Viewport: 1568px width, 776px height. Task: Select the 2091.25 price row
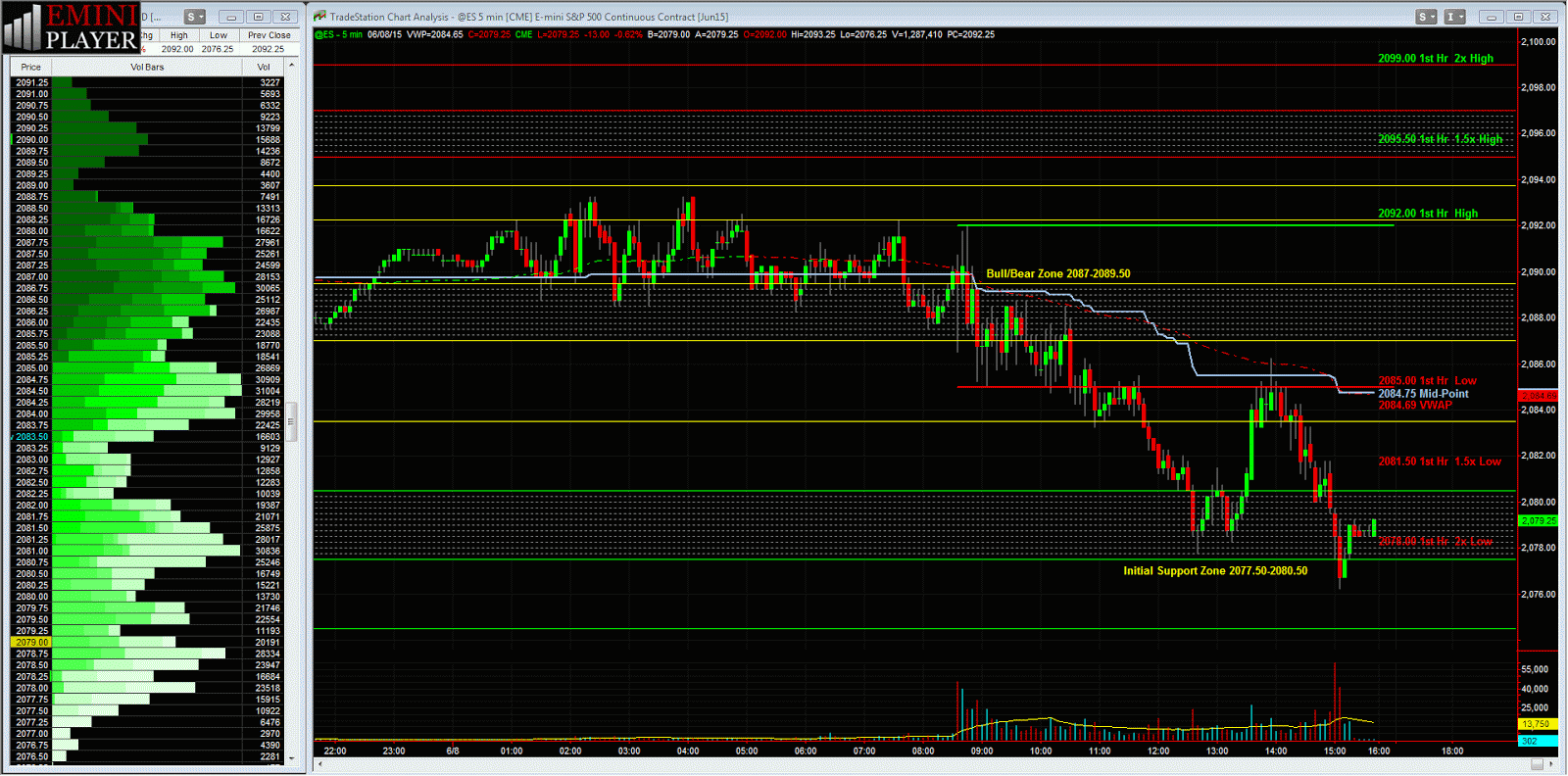point(147,82)
